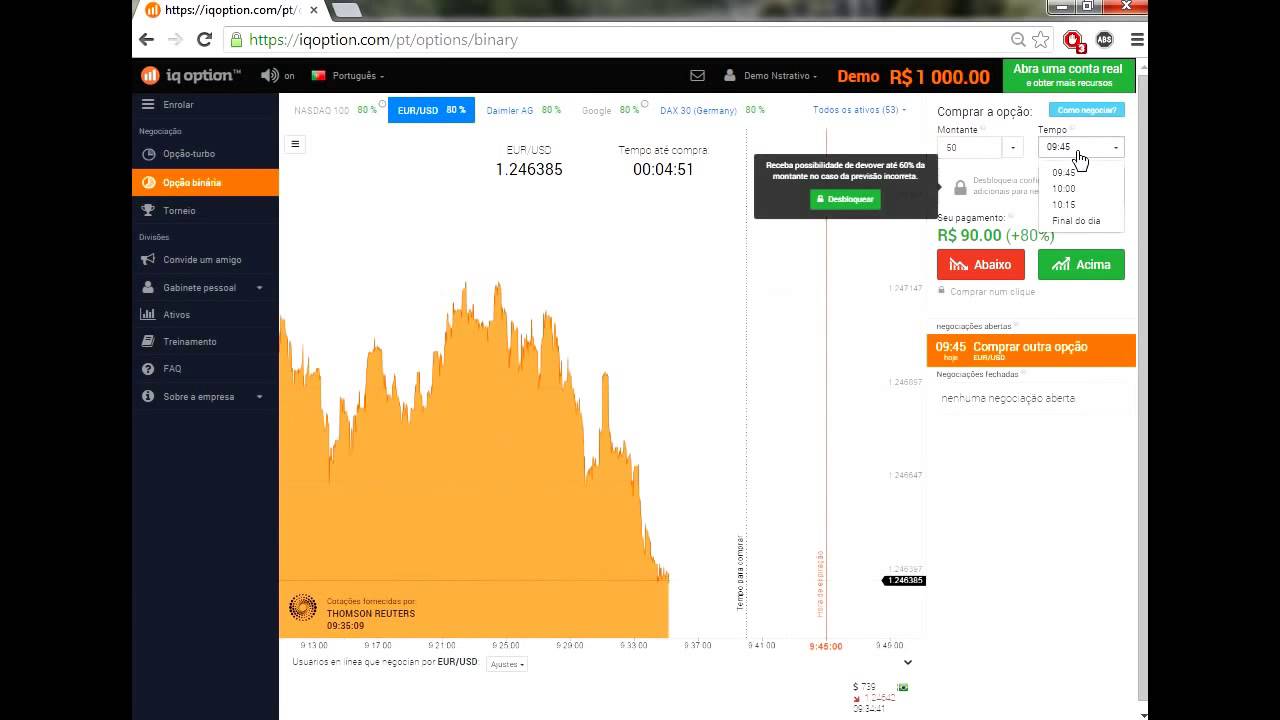Click the lock icon beside Desbloqueia text
This screenshot has height=720, width=1280.
(x=960, y=187)
